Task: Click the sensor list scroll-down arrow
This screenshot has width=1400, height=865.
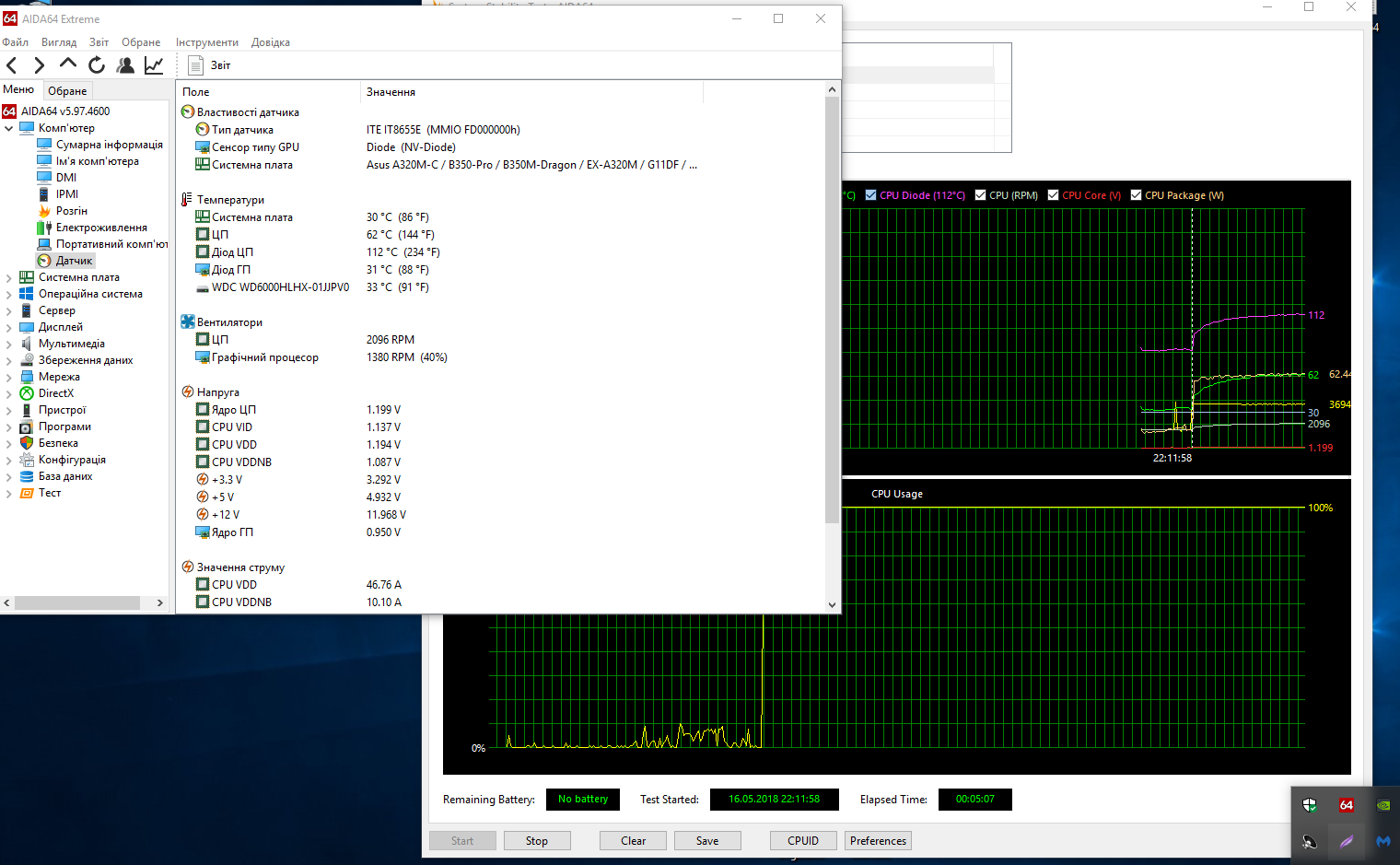Action: coord(832,605)
